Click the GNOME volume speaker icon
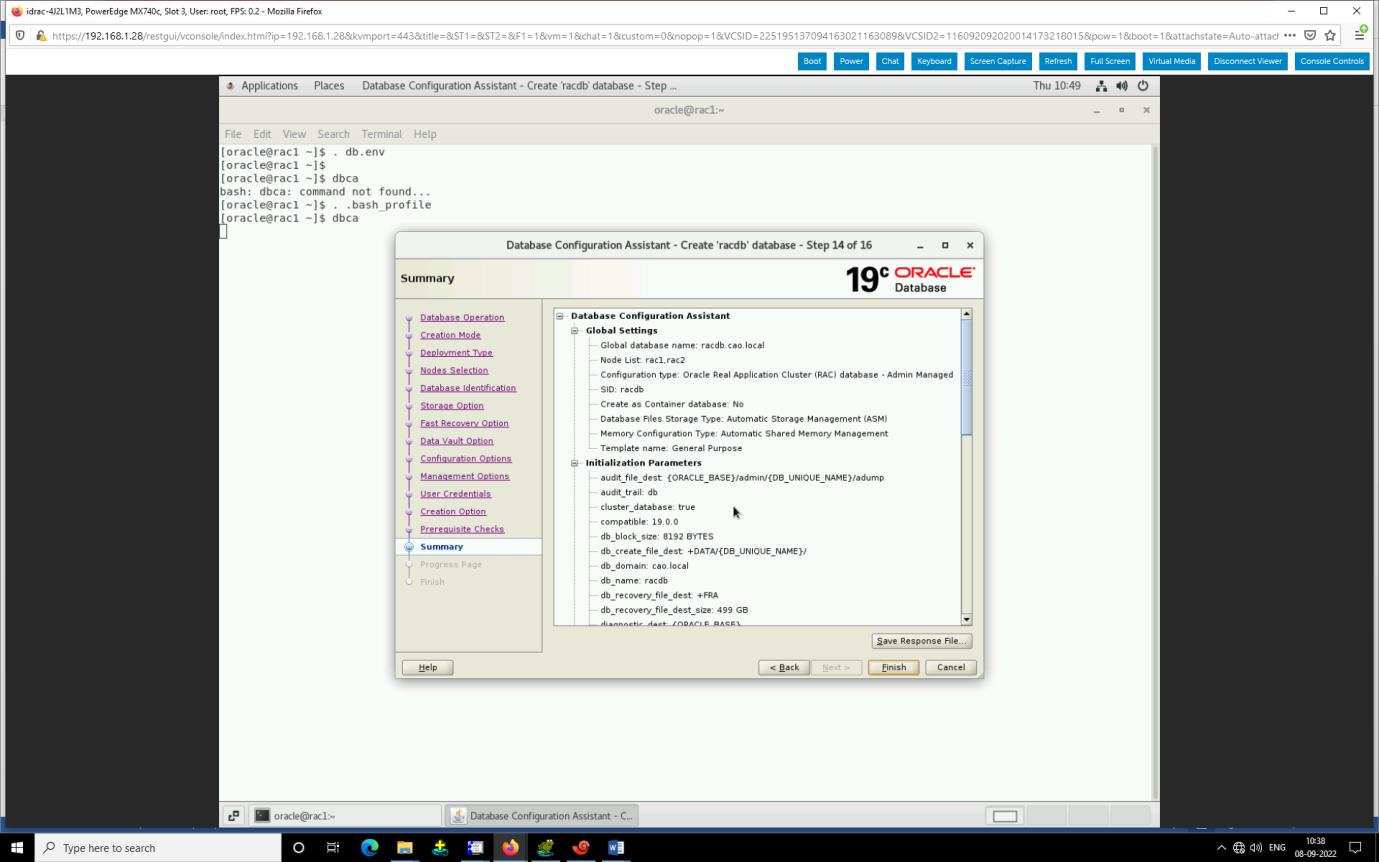Screen dimensions: 1379x862 1122,86
